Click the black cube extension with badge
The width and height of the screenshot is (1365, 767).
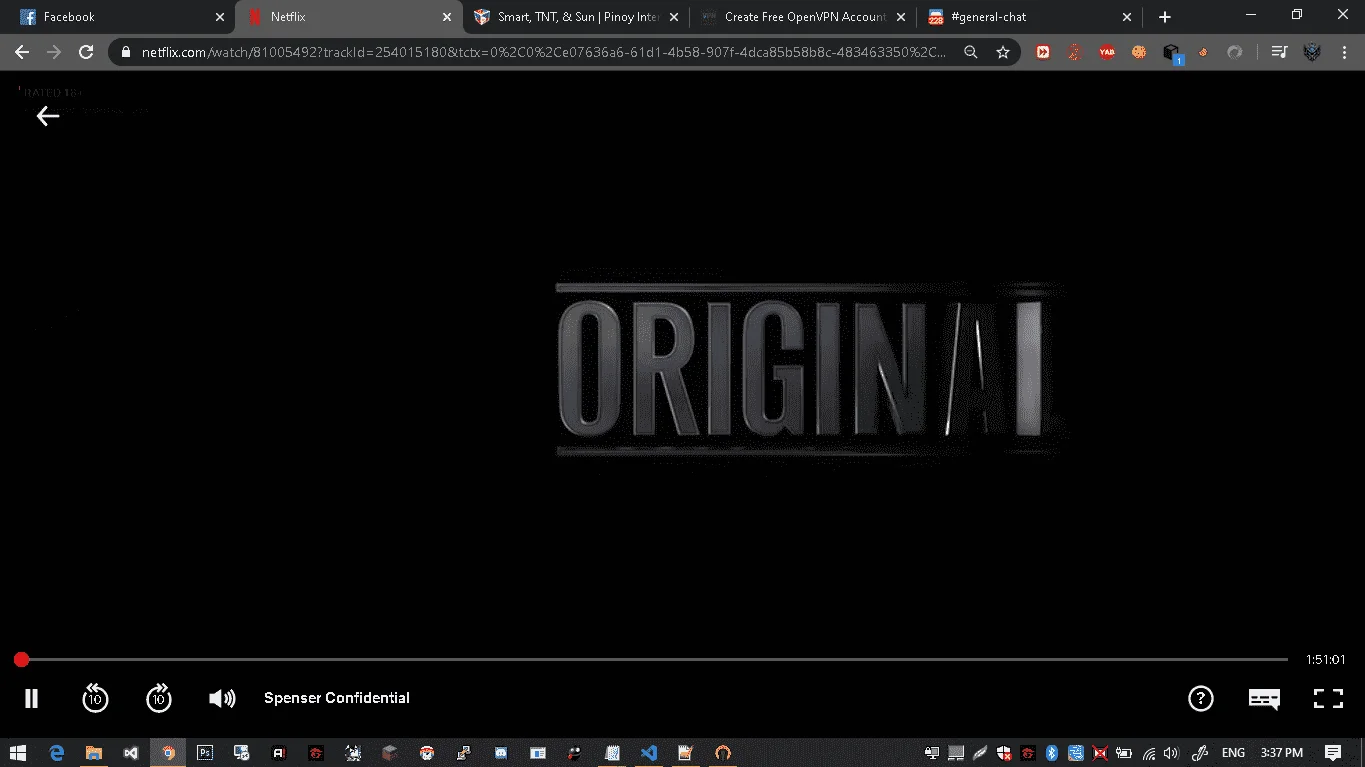1172,53
